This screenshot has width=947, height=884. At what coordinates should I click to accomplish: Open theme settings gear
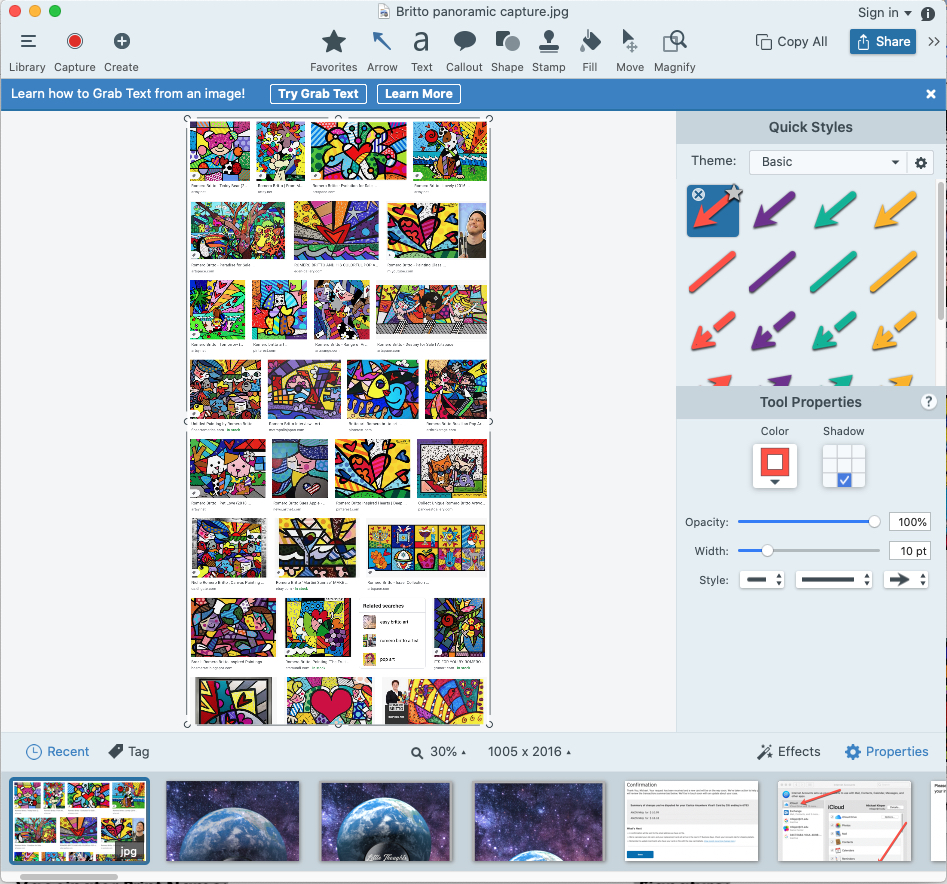click(920, 162)
